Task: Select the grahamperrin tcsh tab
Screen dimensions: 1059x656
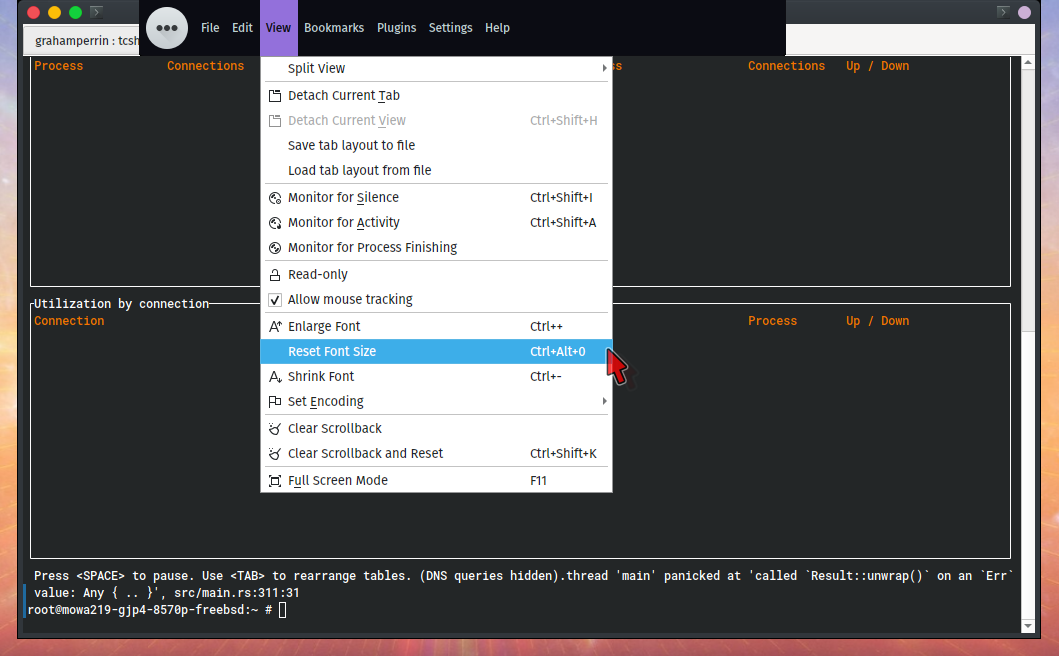Action: (100, 40)
